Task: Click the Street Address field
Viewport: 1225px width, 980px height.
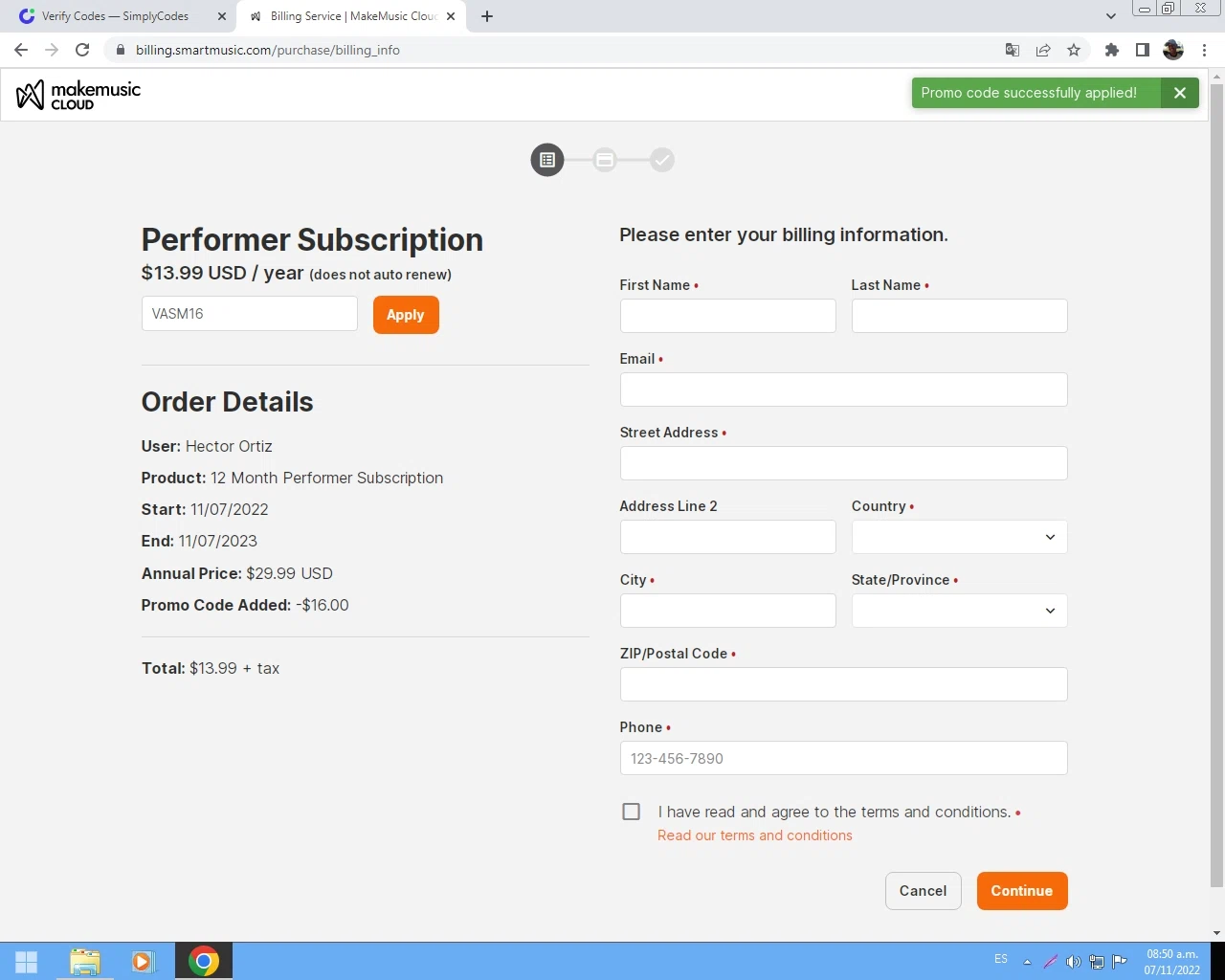Action: tap(844, 463)
